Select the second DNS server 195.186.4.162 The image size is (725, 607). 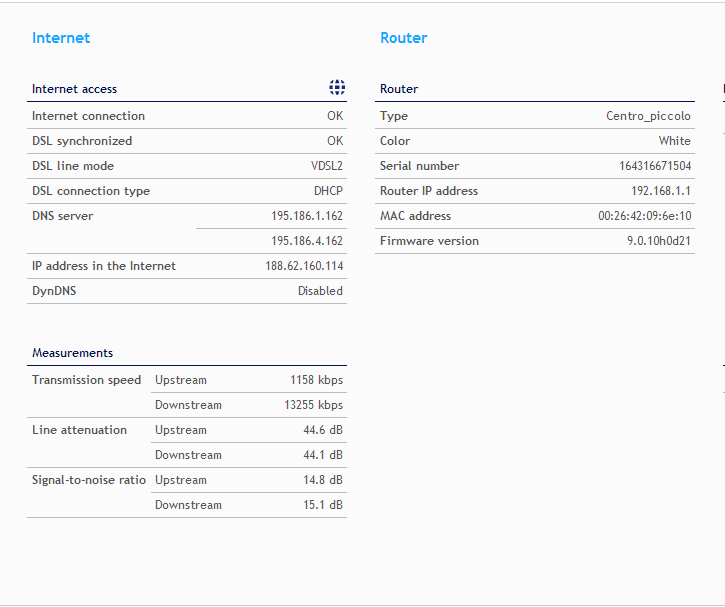[x=306, y=241]
